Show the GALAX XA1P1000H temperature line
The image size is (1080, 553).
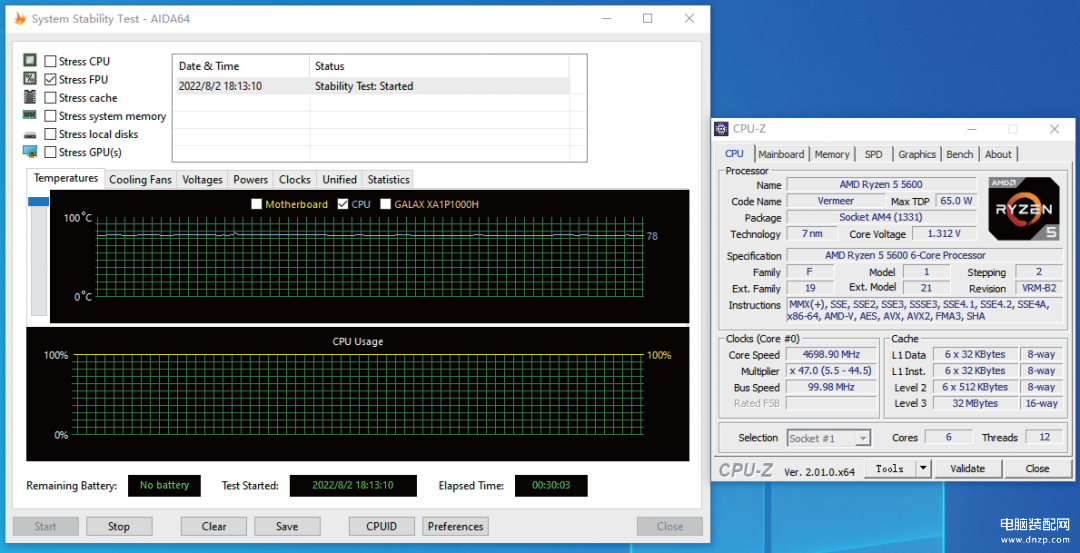click(386, 204)
